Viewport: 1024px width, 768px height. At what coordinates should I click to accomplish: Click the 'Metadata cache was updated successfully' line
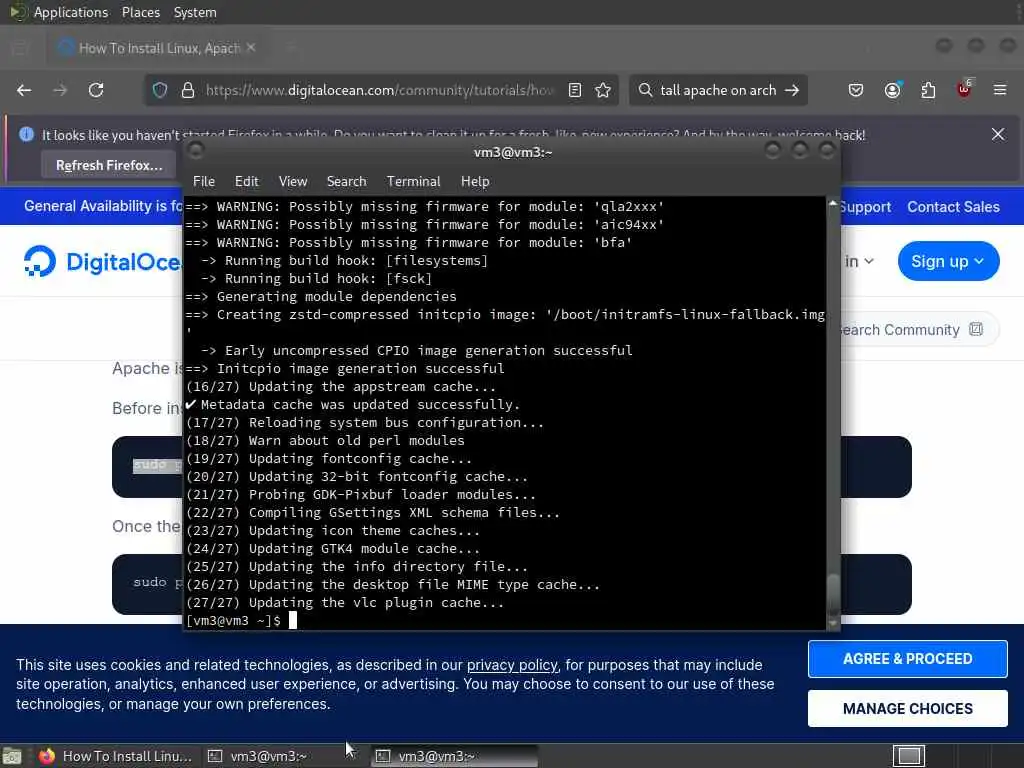(x=353, y=405)
